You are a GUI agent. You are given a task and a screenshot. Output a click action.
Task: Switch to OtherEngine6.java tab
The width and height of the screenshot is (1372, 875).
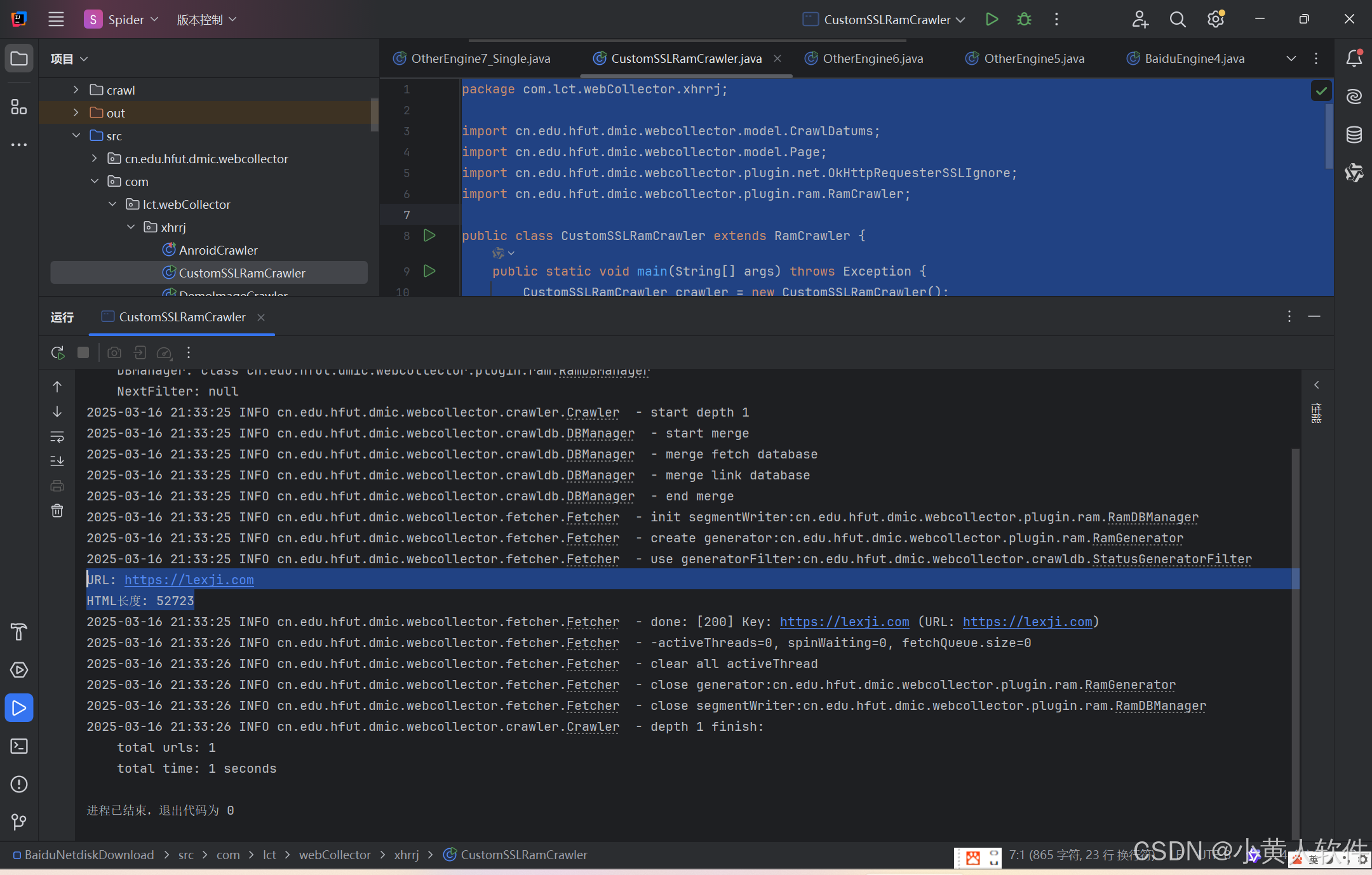[x=864, y=58]
